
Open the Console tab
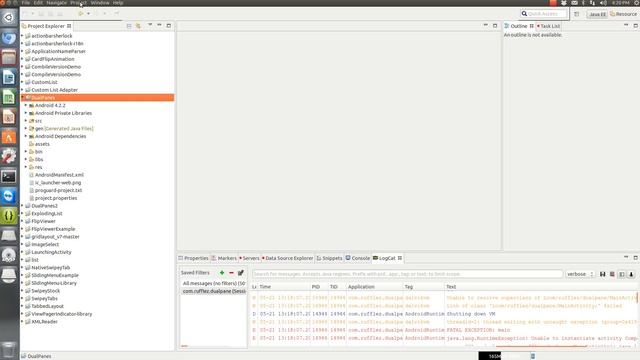pyautogui.click(x=358, y=258)
